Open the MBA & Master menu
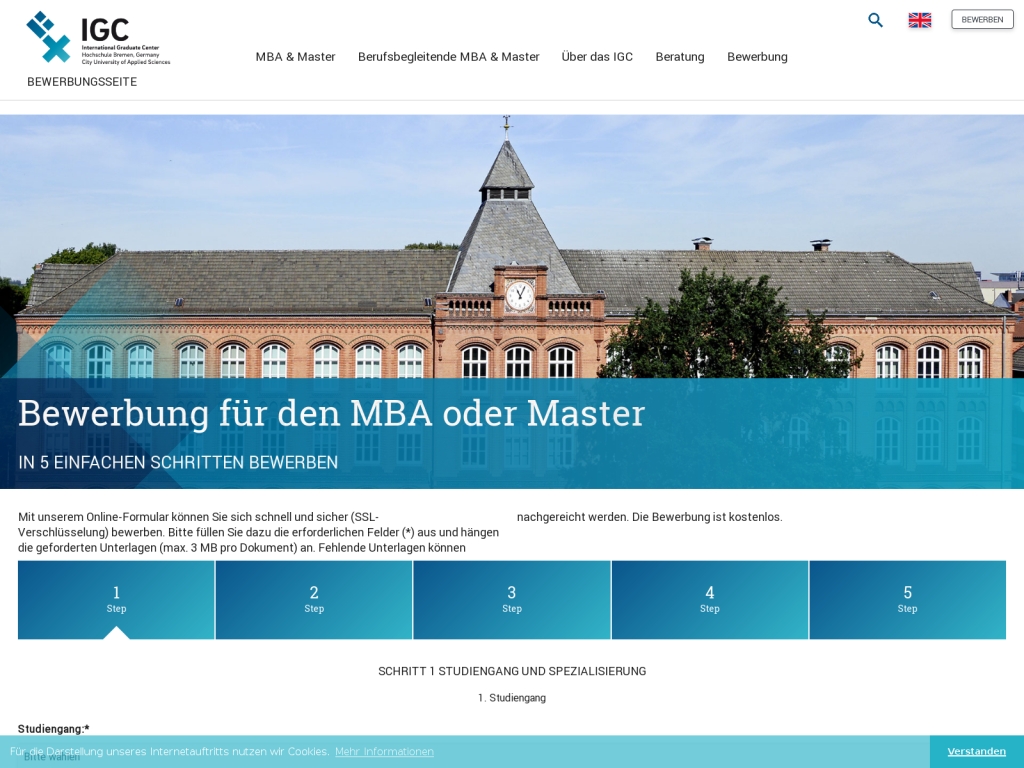 click(x=295, y=57)
